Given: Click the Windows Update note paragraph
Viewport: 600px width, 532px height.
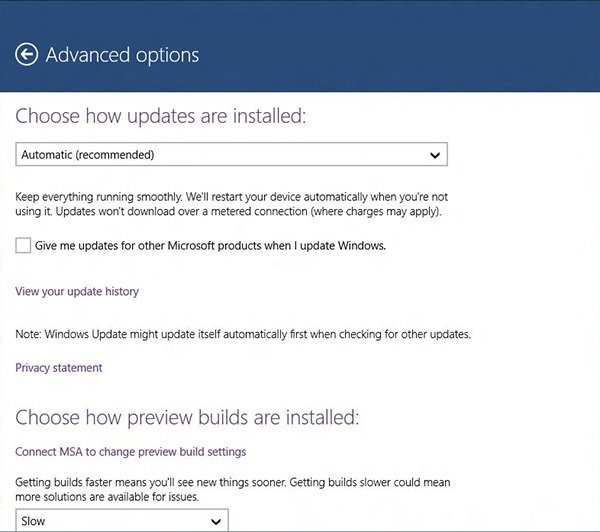Looking at the screenshot, I should 243,334.
